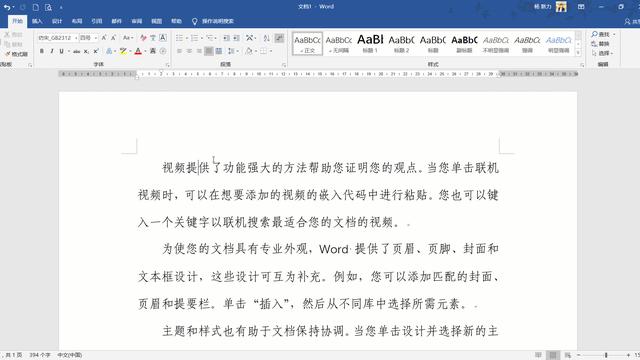Justify the paragraph text

[209, 51]
